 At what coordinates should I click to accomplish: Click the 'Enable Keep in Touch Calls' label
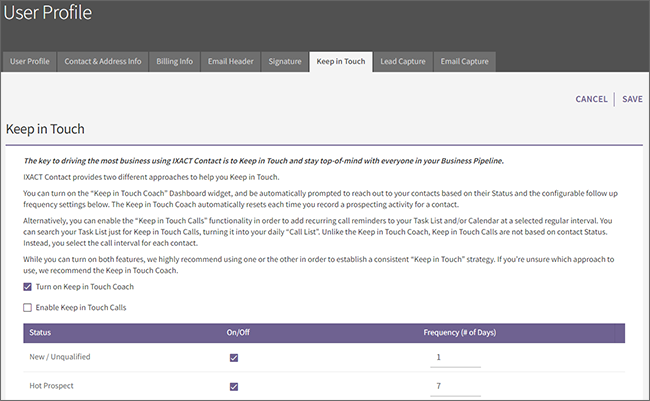point(81,307)
